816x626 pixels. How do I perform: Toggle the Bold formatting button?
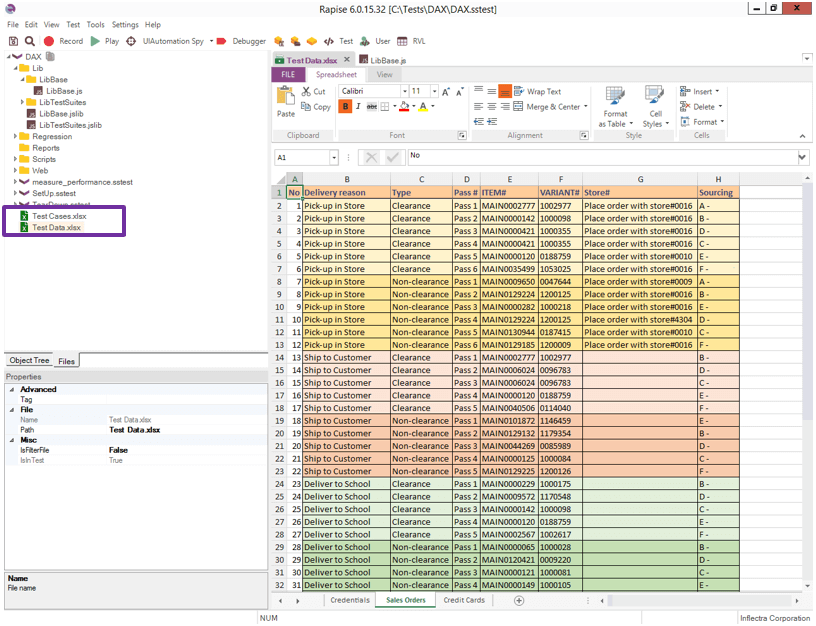[345, 107]
